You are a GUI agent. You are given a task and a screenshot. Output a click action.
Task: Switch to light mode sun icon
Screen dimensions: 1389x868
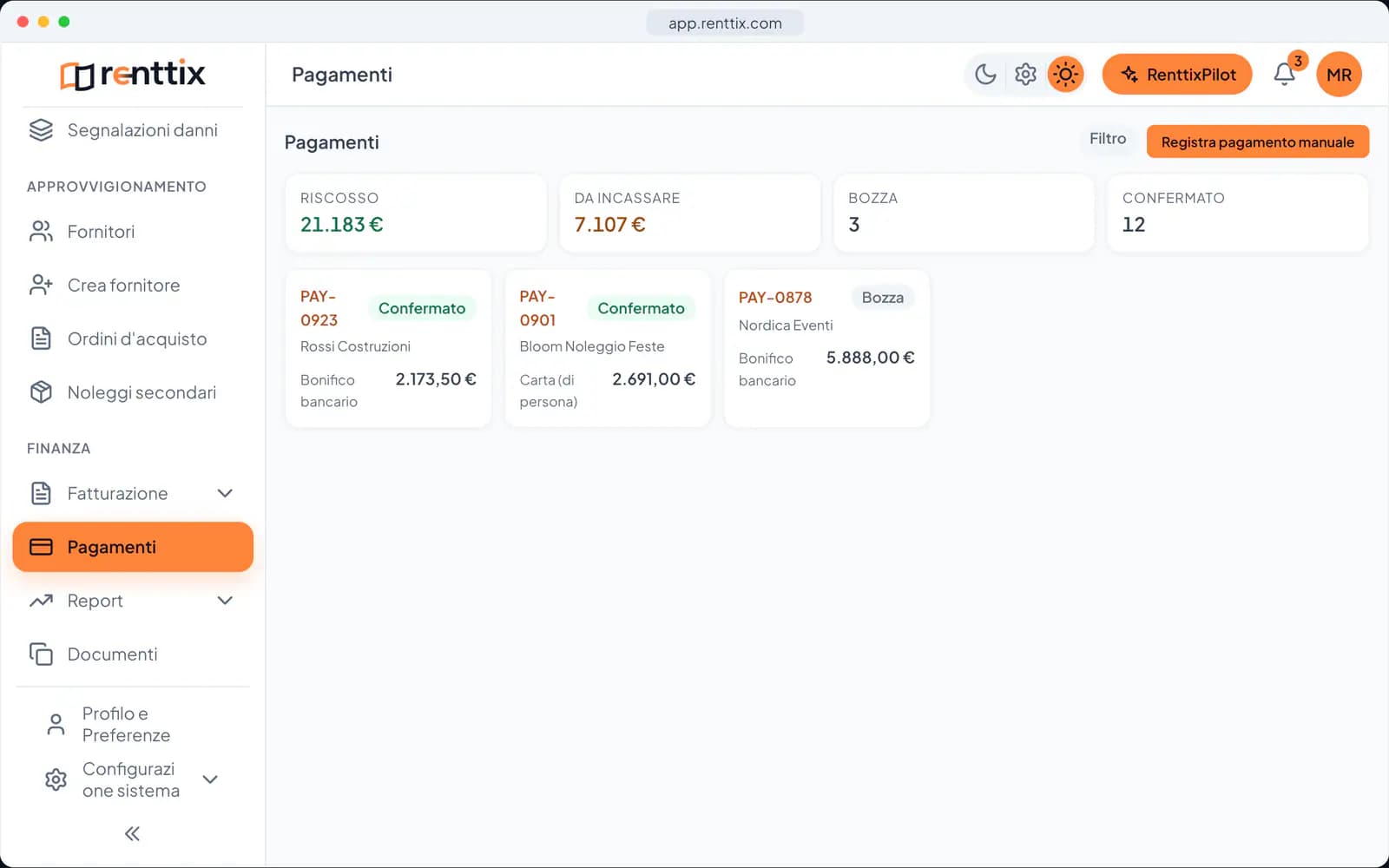1066,75
